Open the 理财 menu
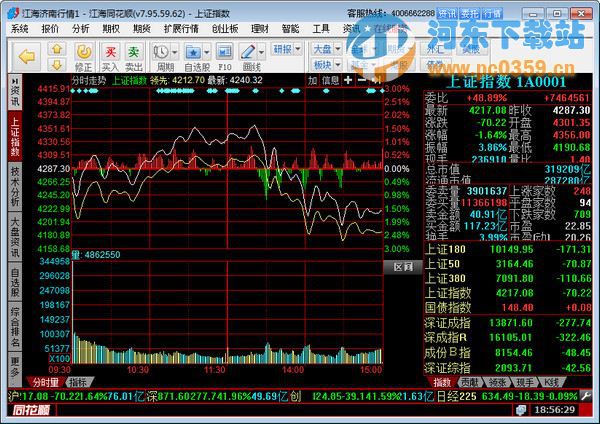Image resolution: width=600 pixels, height=424 pixels. point(260,29)
